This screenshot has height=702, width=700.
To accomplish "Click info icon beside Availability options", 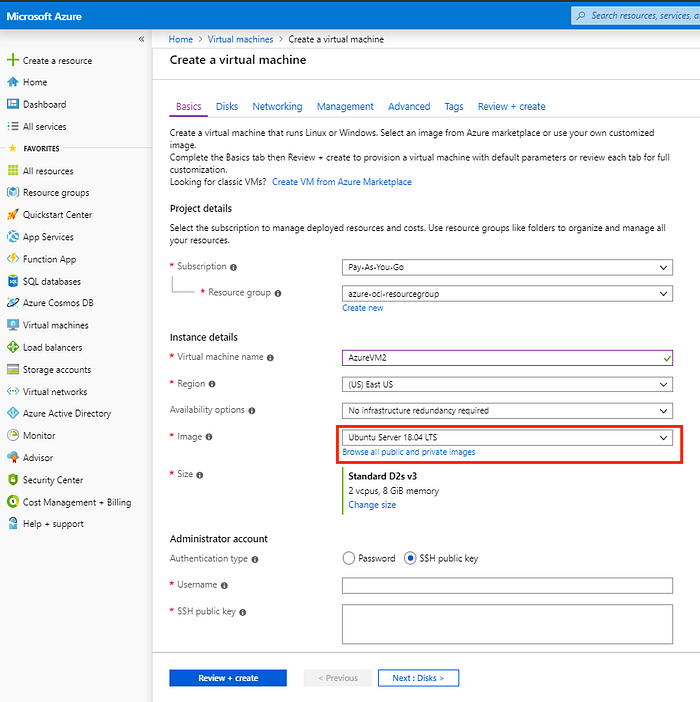I will coord(252,411).
